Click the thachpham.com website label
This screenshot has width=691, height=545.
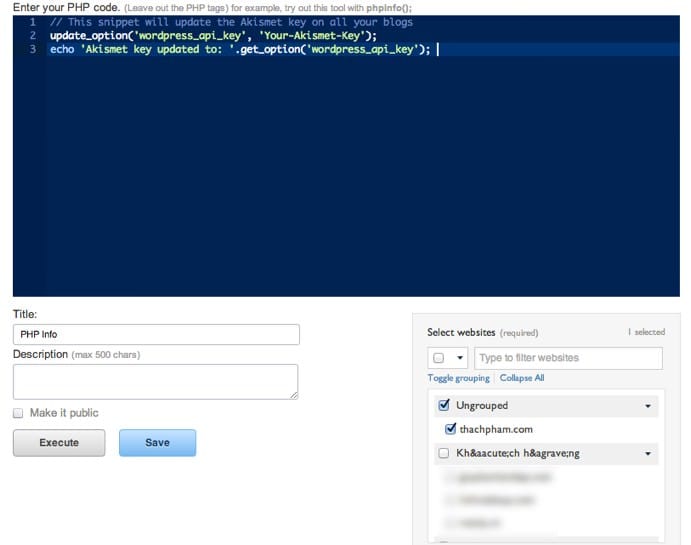[496, 429]
